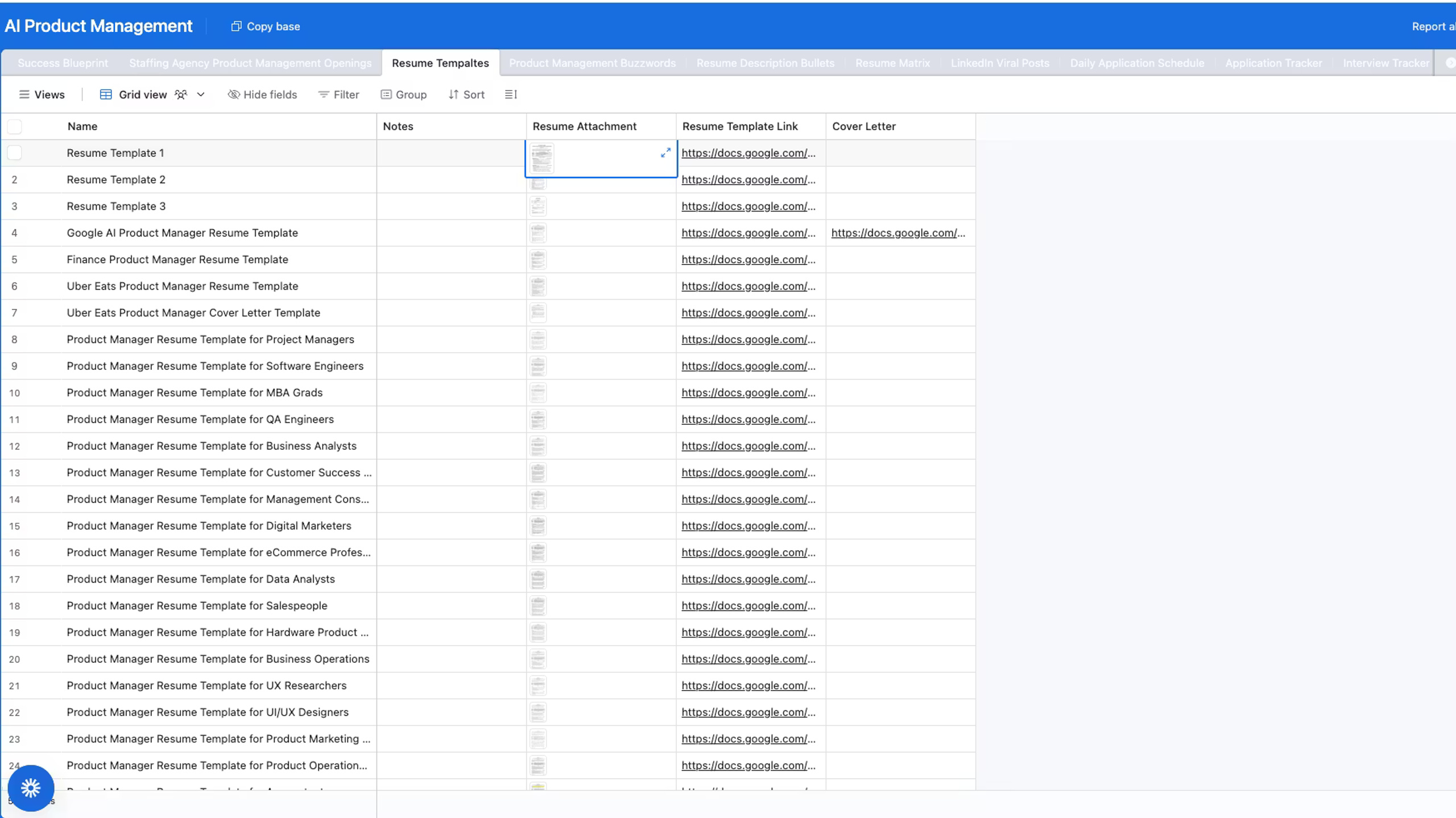Open the LinkedIn Viral Posts tab

coord(1000,63)
